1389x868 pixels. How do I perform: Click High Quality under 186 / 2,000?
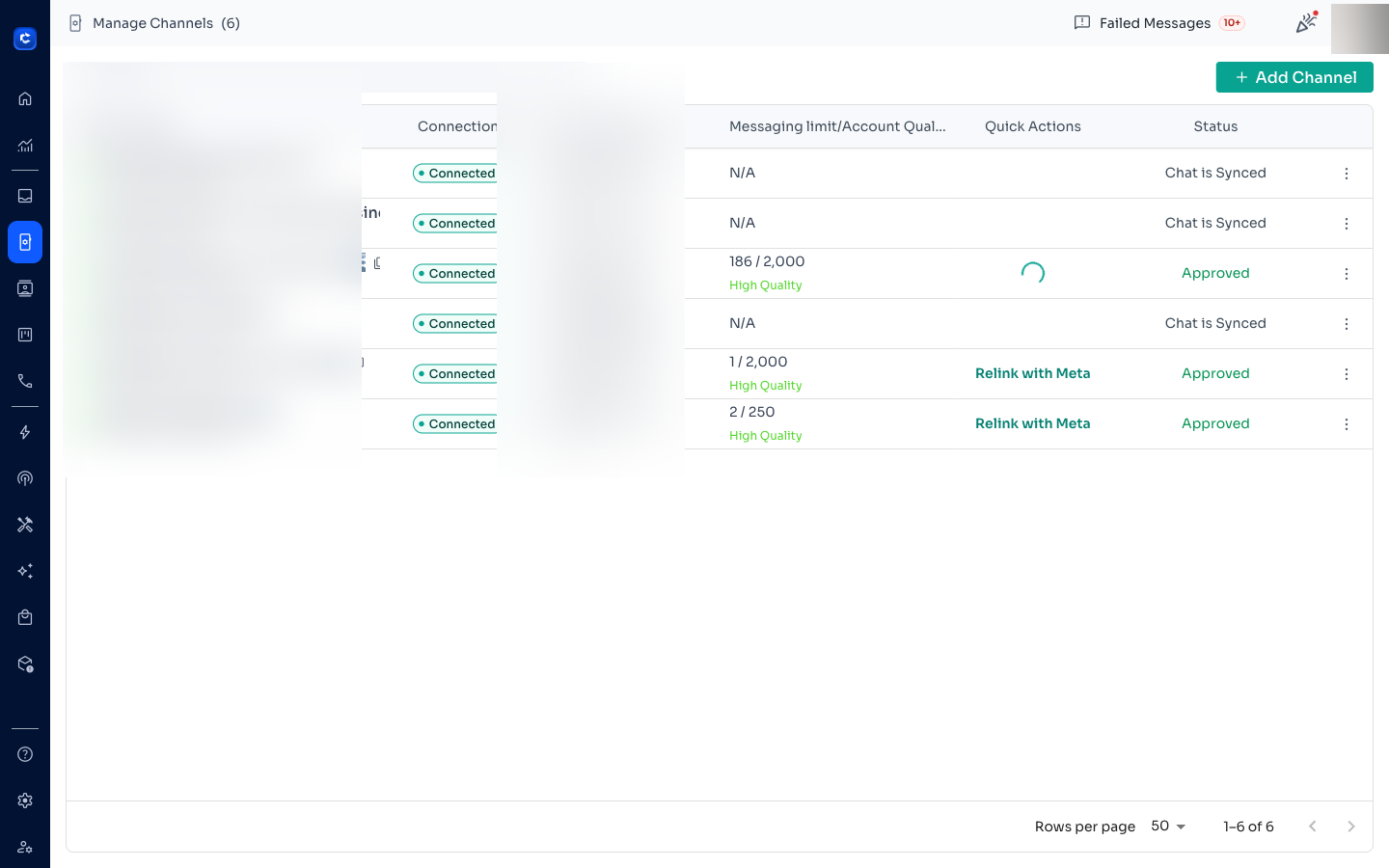[x=766, y=285]
